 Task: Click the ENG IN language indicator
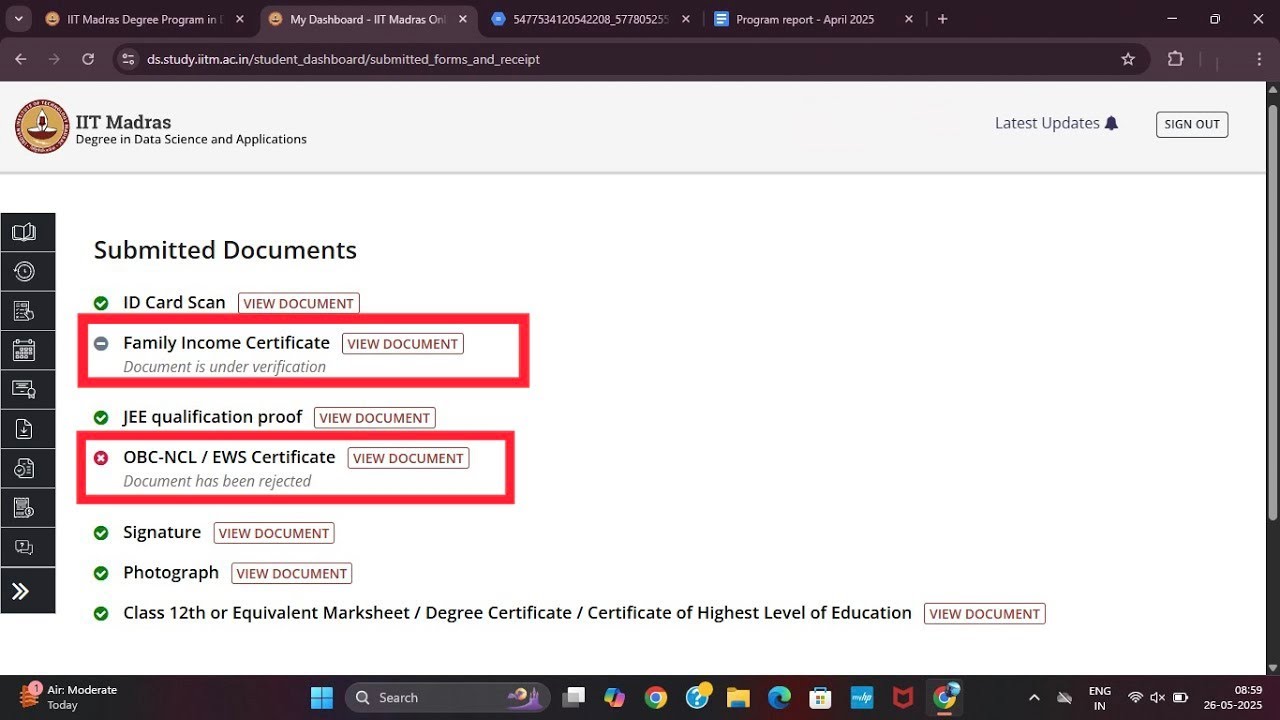pyautogui.click(x=1100, y=697)
